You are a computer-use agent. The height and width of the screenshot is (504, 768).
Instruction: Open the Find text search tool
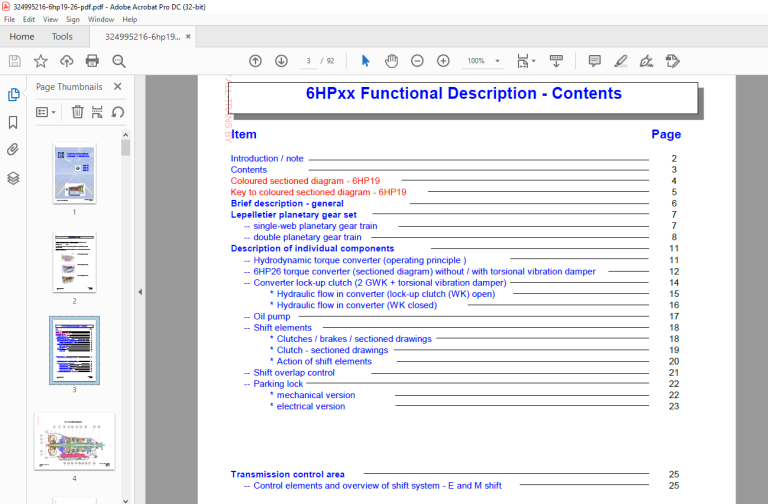[119, 61]
